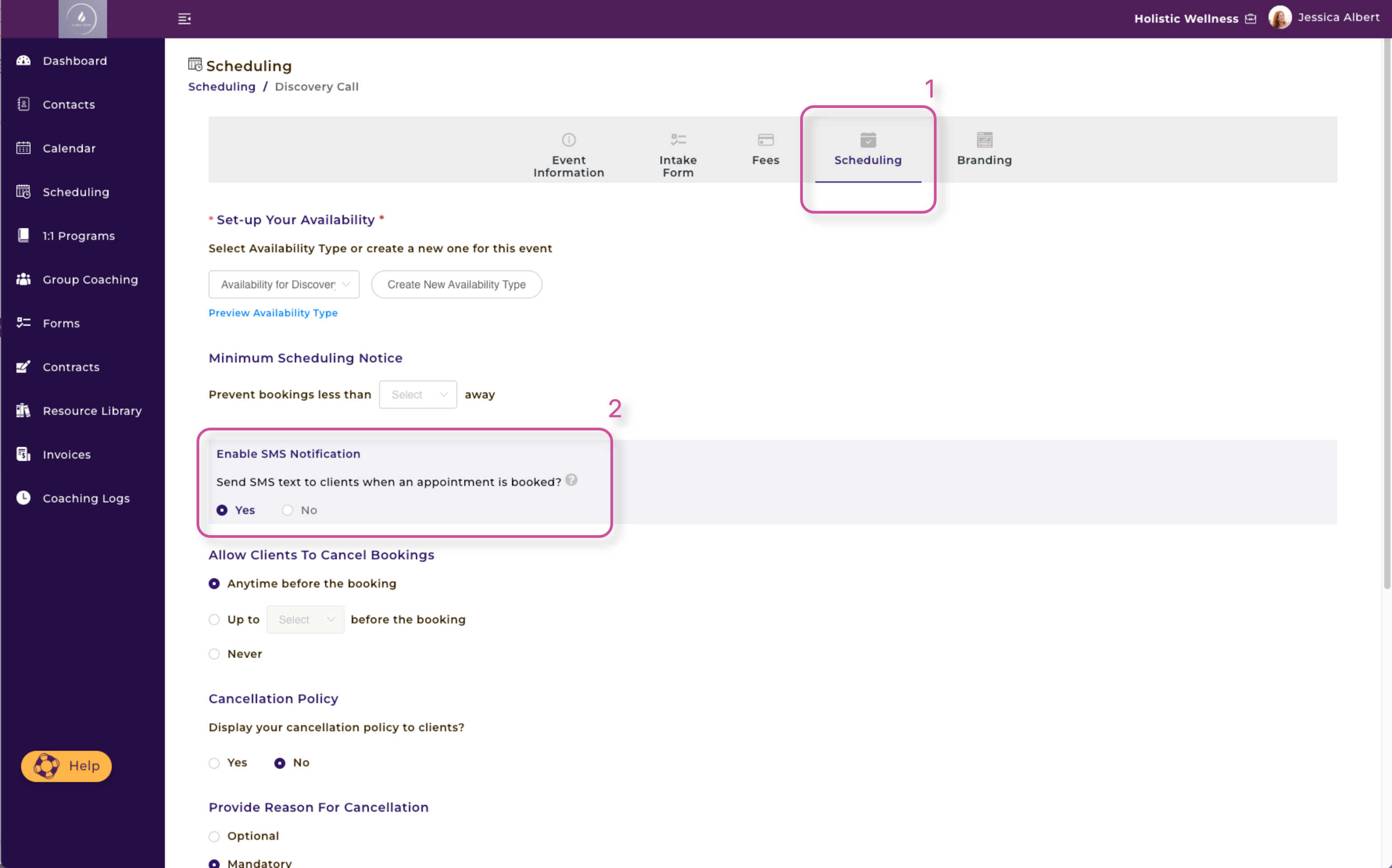The height and width of the screenshot is (868, 1392).
Task: Click the Group Coaching people icon
Action: [23, 280]
